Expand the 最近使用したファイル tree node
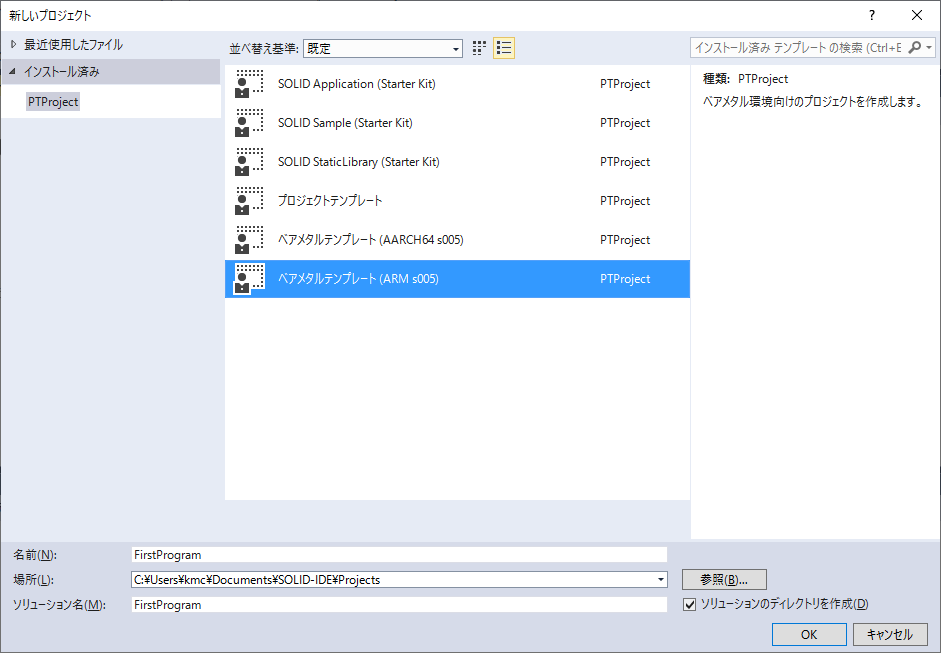This screenshot has width=941, height=653. [13, 45]
